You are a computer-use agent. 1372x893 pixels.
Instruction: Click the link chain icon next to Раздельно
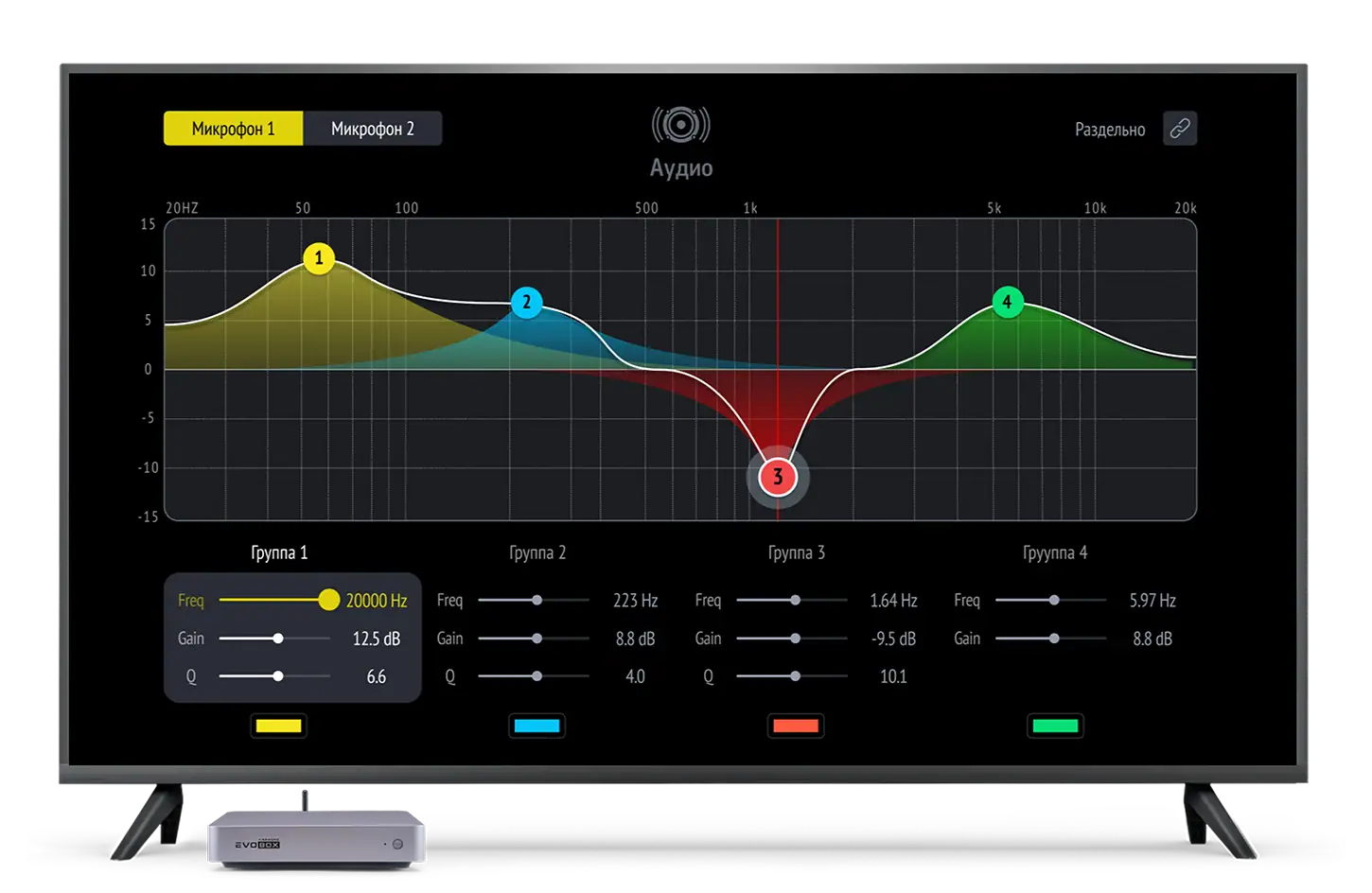tap(1179, 129)
